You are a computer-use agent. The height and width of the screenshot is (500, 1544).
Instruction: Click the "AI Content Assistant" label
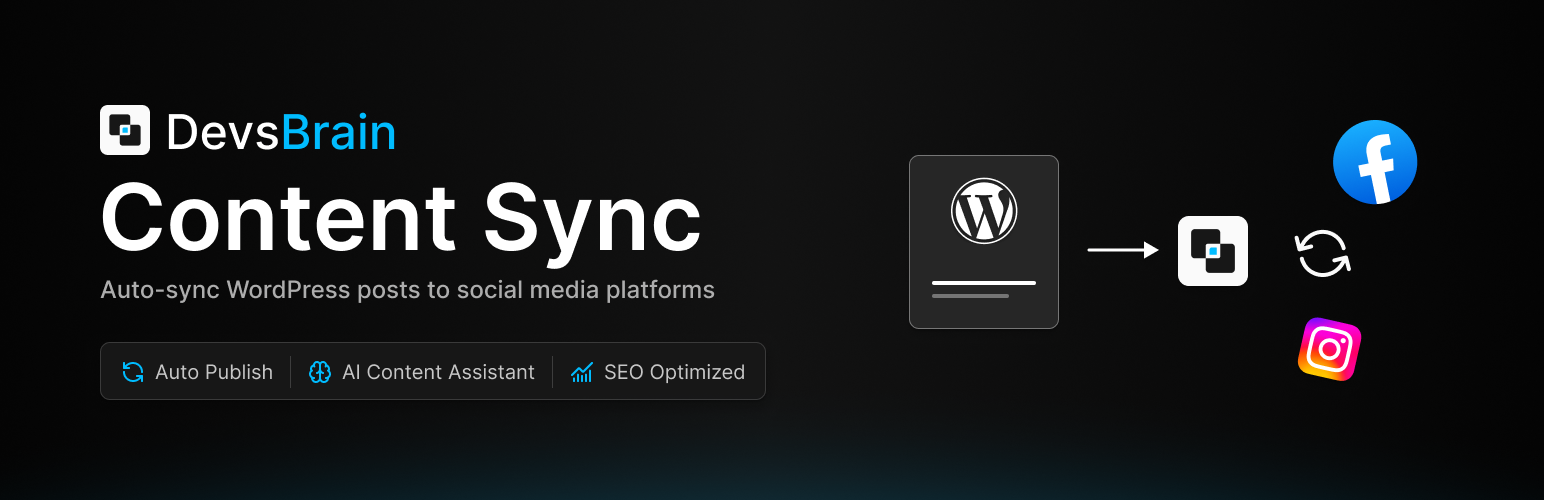(438, 372)
